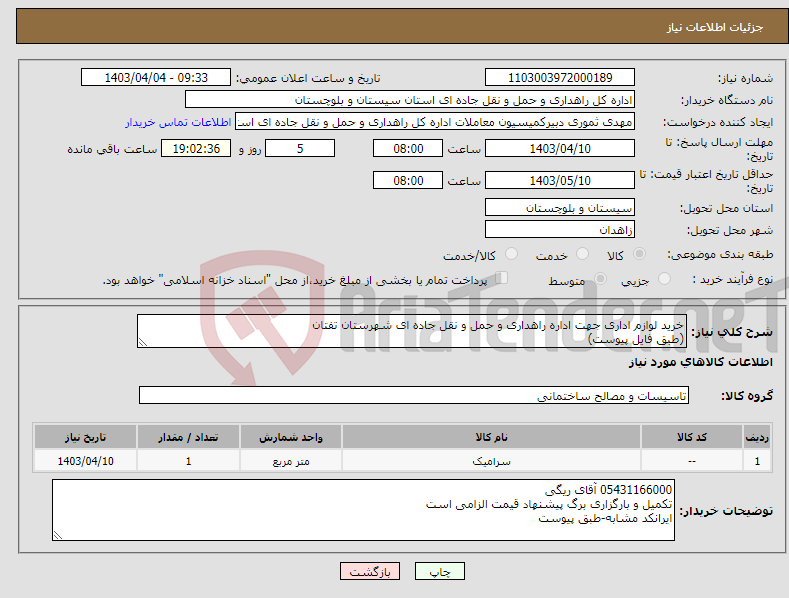Click the request creator field مهدی ثموری
Screen dimensions: 789x598
click(435, 122)
